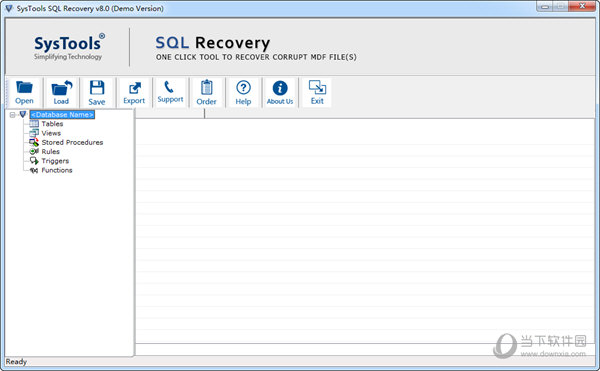Click the Save toolbar icon
The height and width of the screenshot is (371, 600).
tap(97, 93)
